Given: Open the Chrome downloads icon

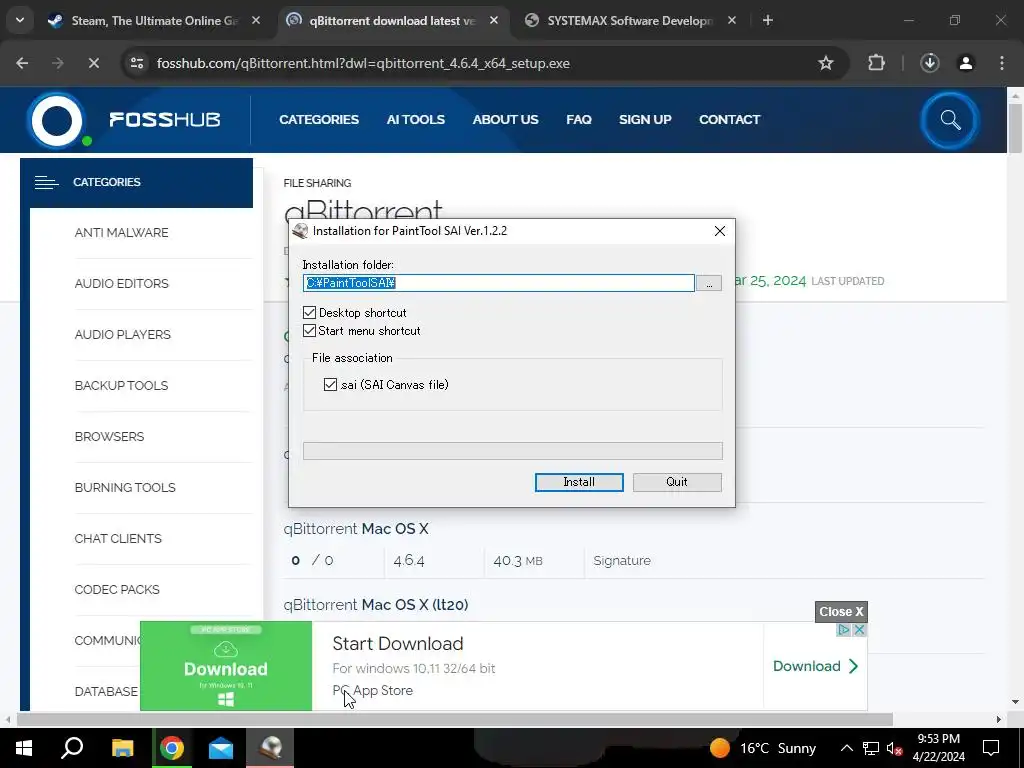Looking at the screenshot, I should point(930,63).
